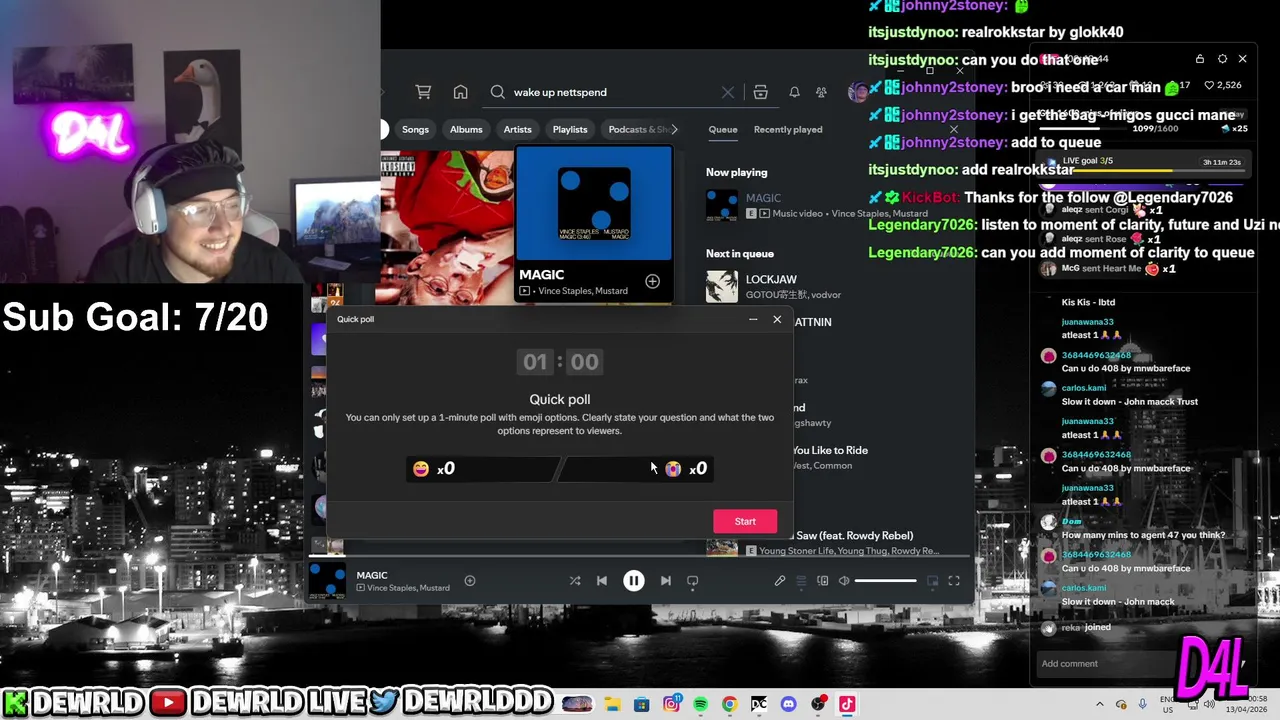This screenshot has height=720, width=1280.
Task: Open TikTok LIVE Studio from the taskbar
Action: click(x=847, y=704)
